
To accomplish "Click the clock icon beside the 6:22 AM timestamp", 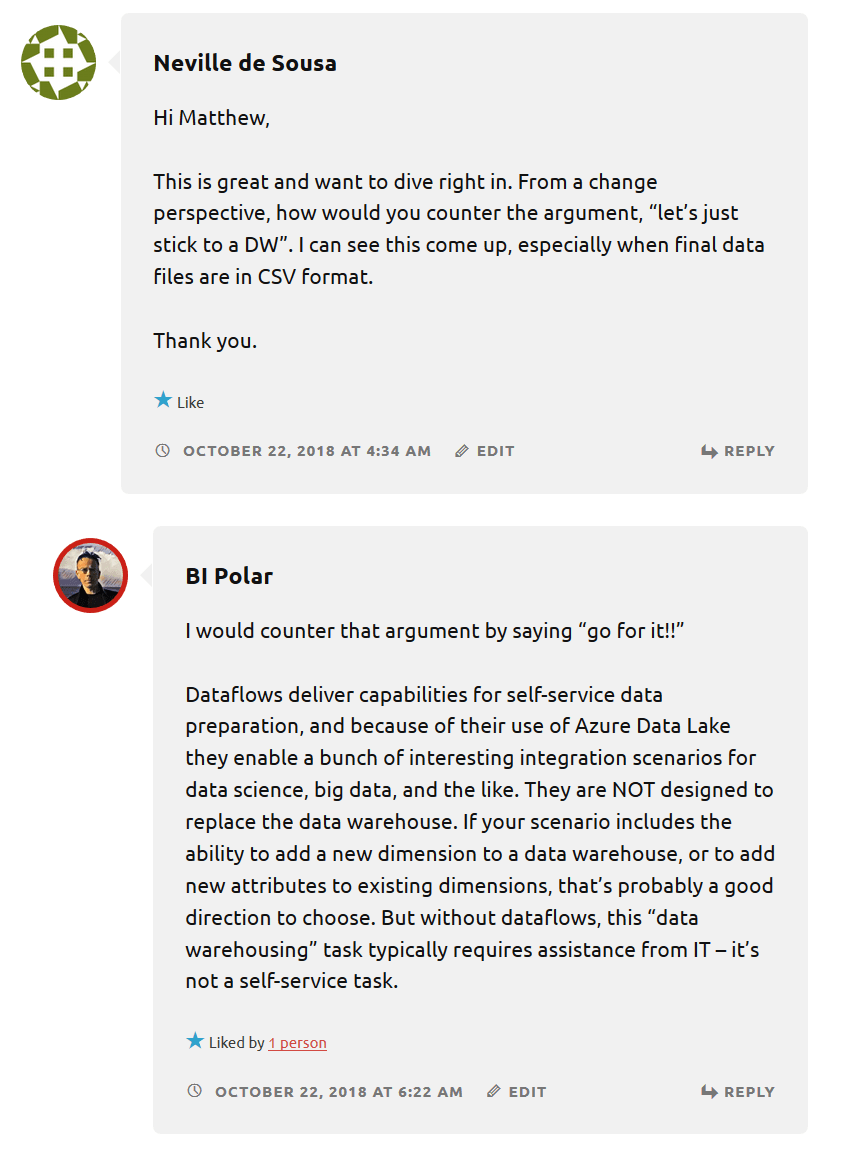I will pos(195,1092).
